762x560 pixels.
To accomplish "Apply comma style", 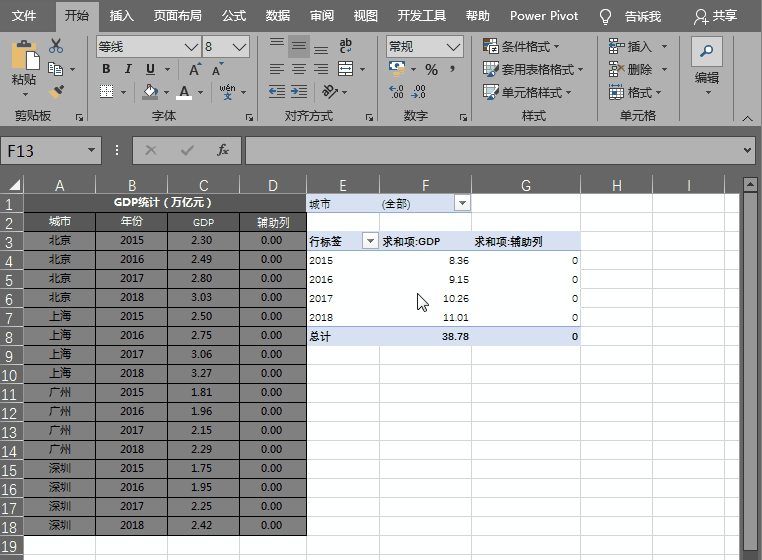I will coord(452,69).
